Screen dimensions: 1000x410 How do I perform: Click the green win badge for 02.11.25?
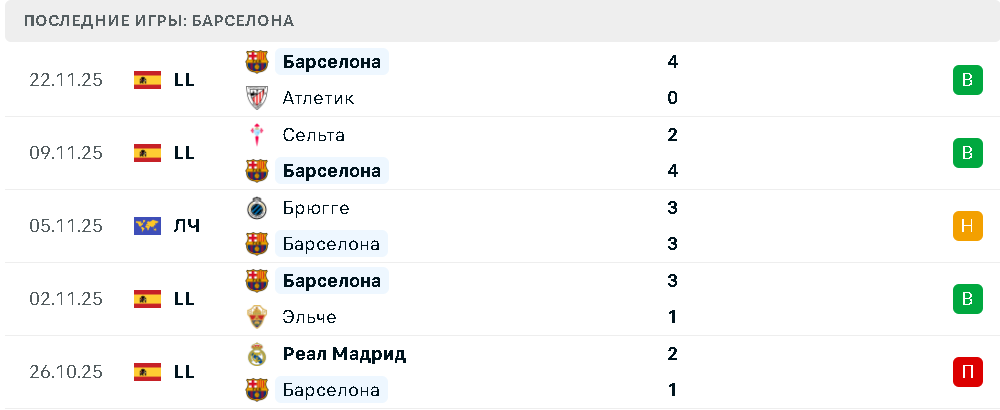tap(966, 299)
